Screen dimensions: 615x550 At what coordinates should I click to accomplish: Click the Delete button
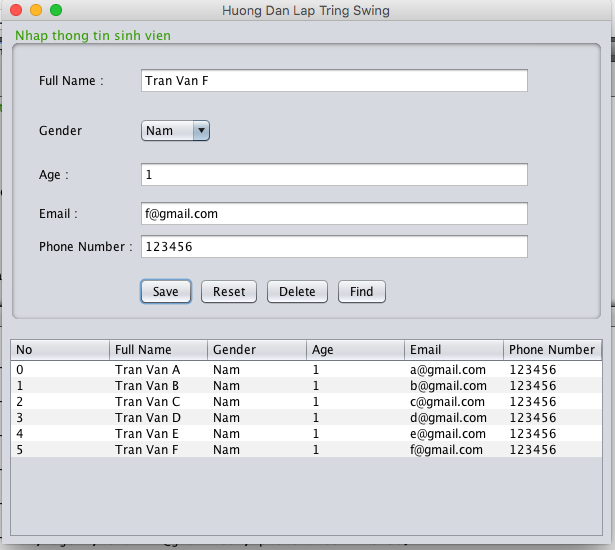(297, 292)
